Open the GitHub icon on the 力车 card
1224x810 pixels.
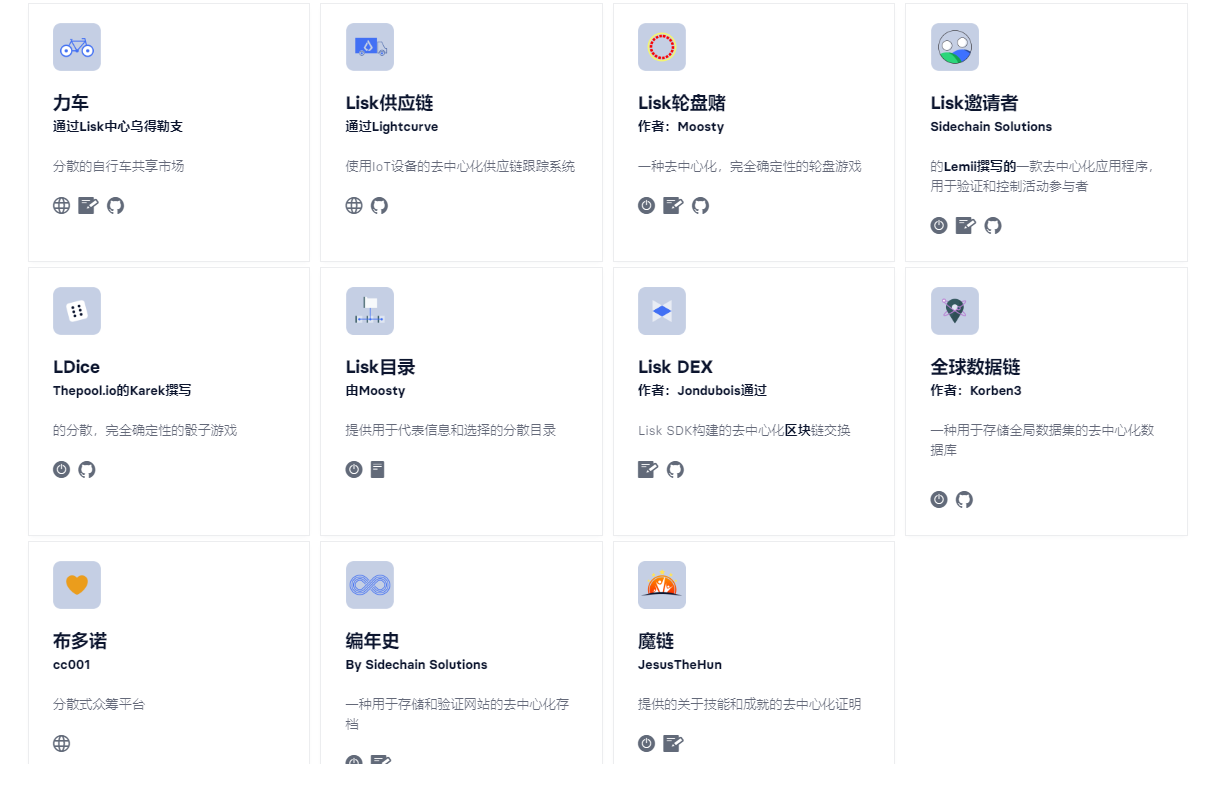tap(115, 206)
